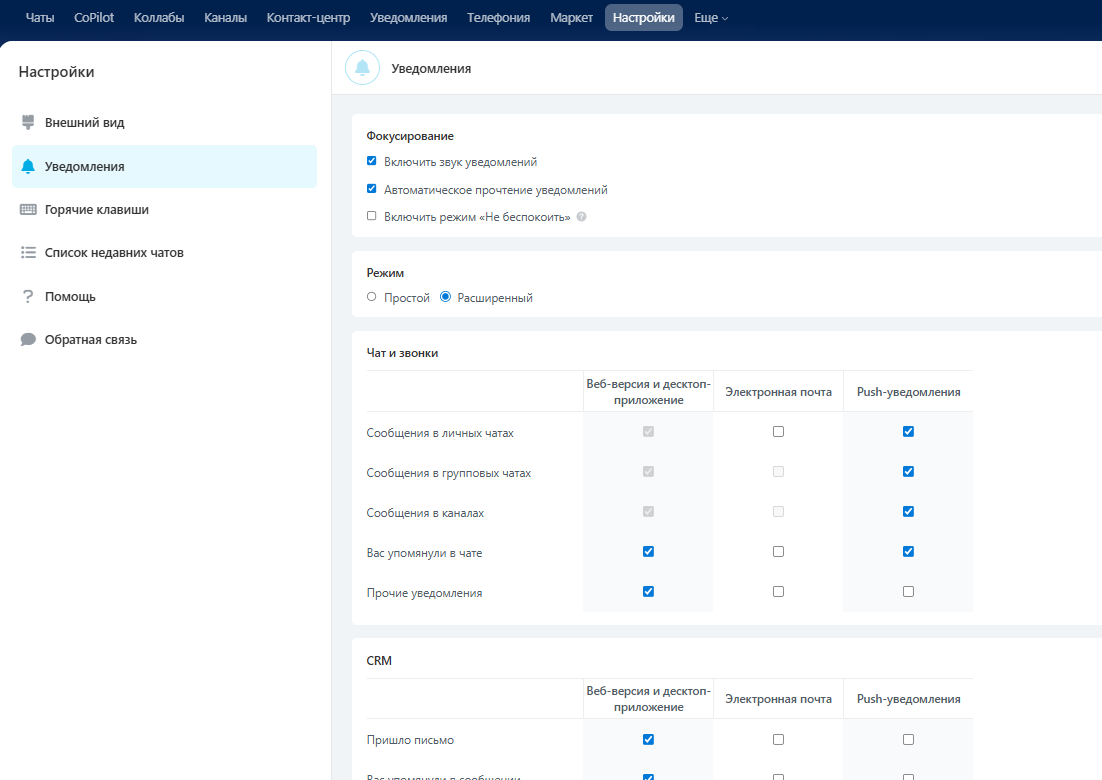
Task: Click the keyboard icon for Горячие клавиши
Action: pyautogui.click(x=28, y=210)
